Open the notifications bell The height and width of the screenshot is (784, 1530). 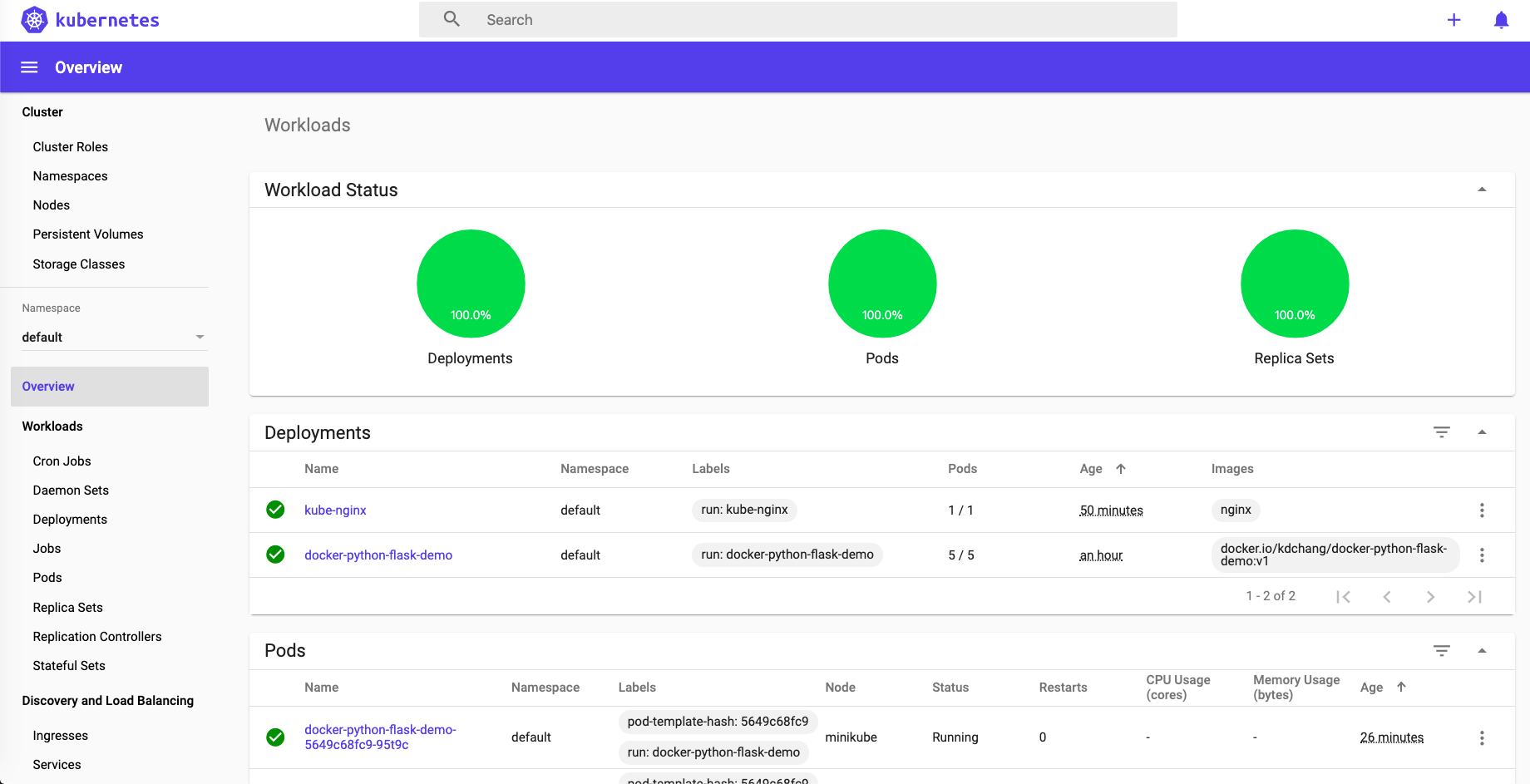(1501, 20)
